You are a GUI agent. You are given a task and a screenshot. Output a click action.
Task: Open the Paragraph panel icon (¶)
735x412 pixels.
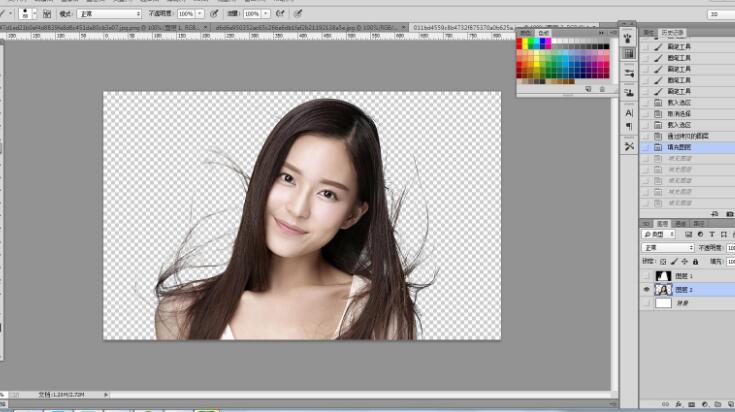(629, 127)
